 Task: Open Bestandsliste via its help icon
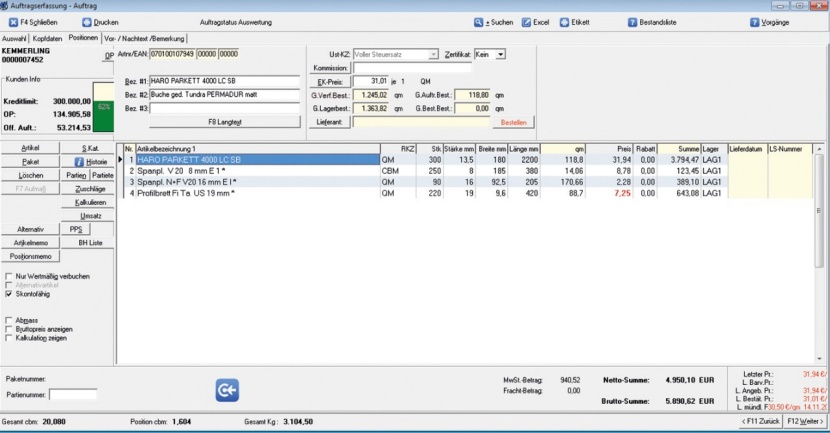tap(632, 21)
